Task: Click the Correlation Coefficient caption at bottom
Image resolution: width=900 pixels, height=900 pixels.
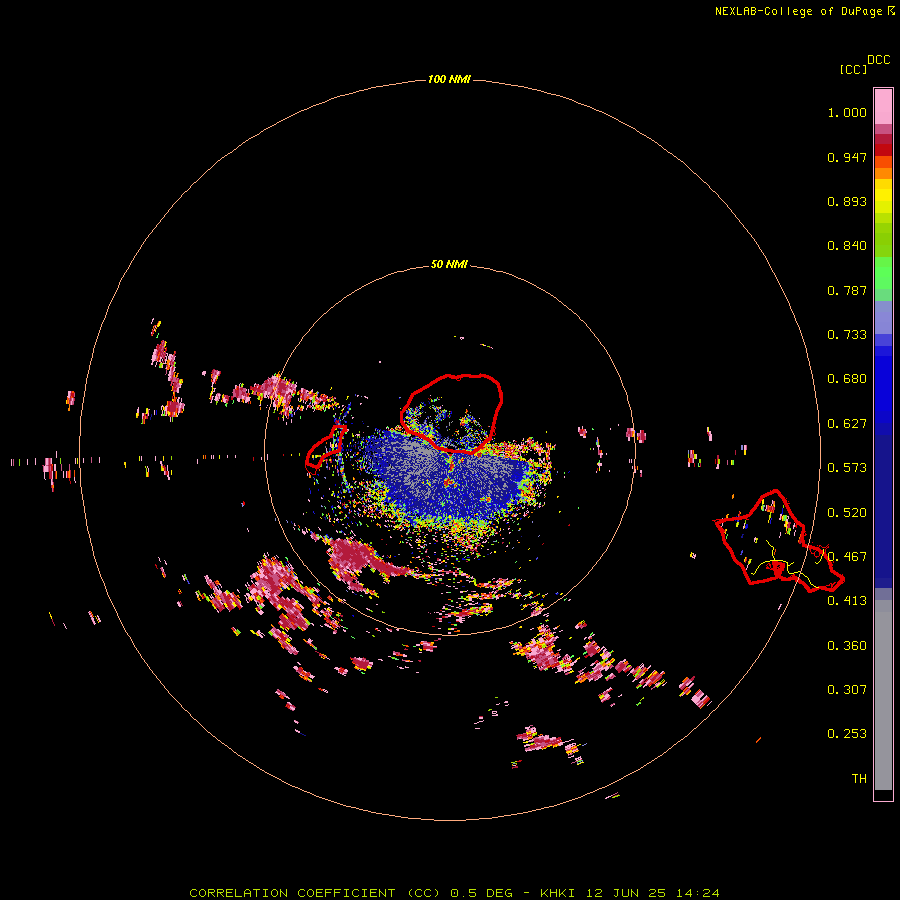Action: point(454,893)
